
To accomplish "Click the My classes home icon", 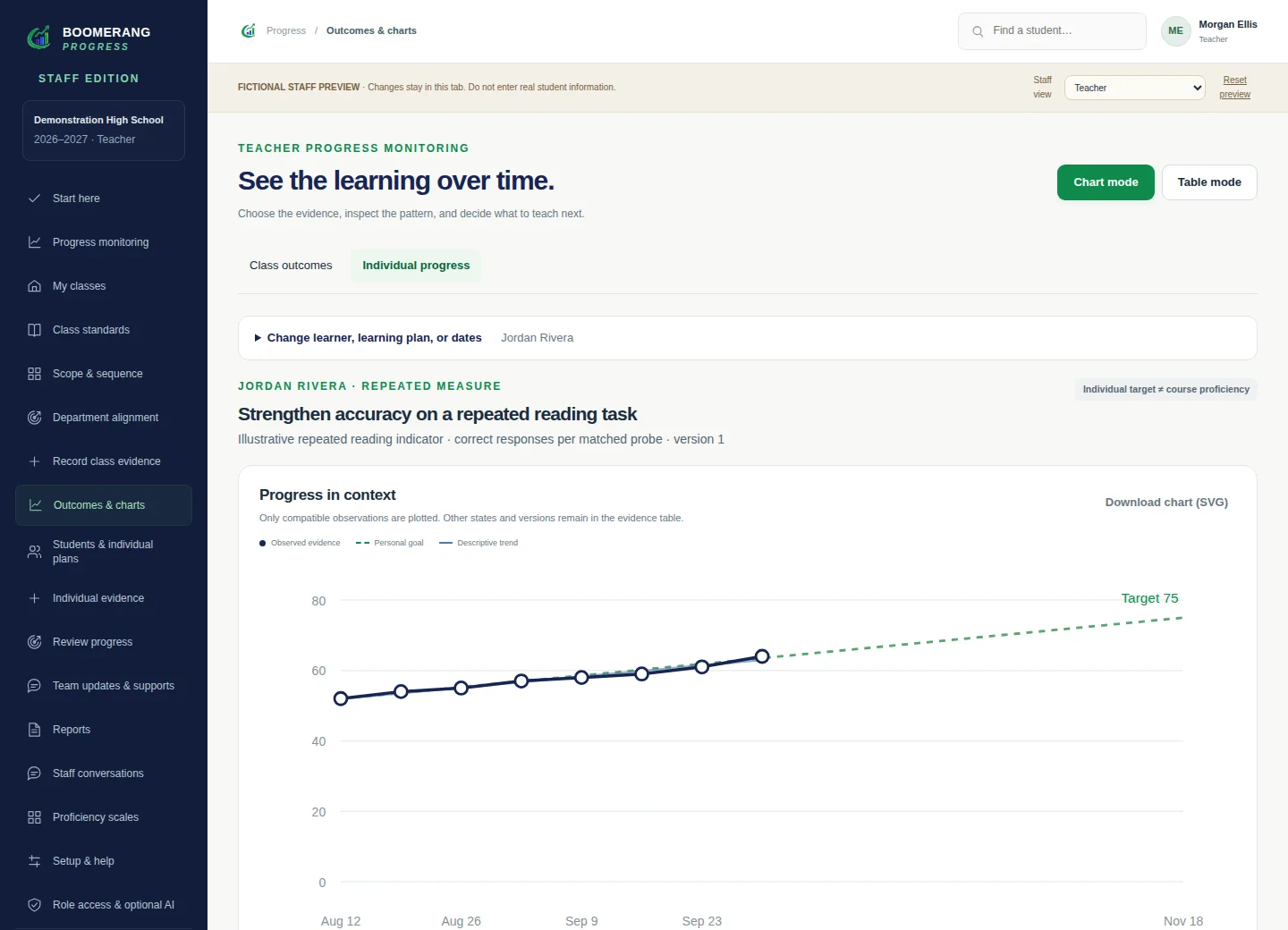I will (x=34, y=286).
